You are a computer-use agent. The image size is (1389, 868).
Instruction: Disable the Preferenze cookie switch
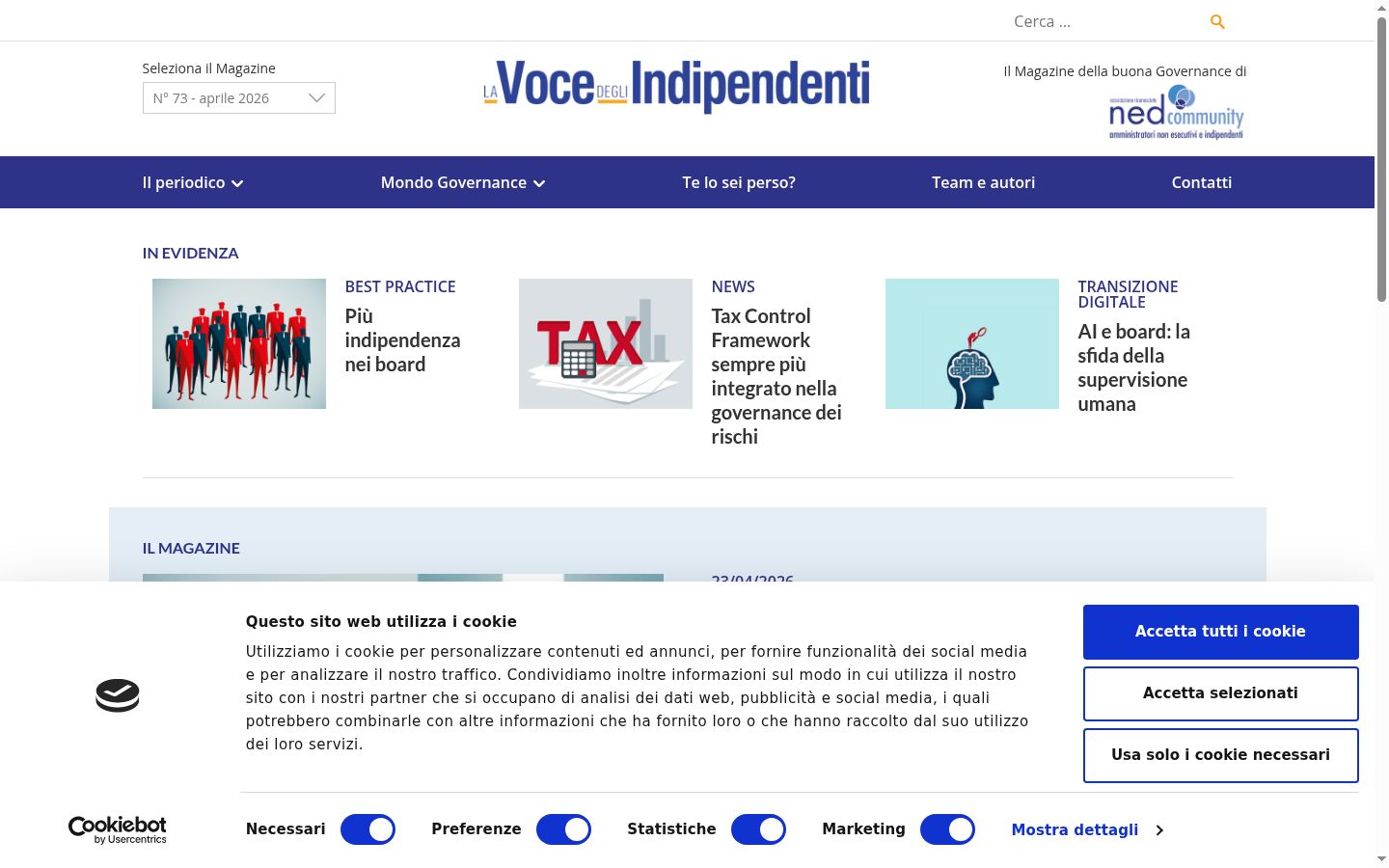tap(563, 829)
